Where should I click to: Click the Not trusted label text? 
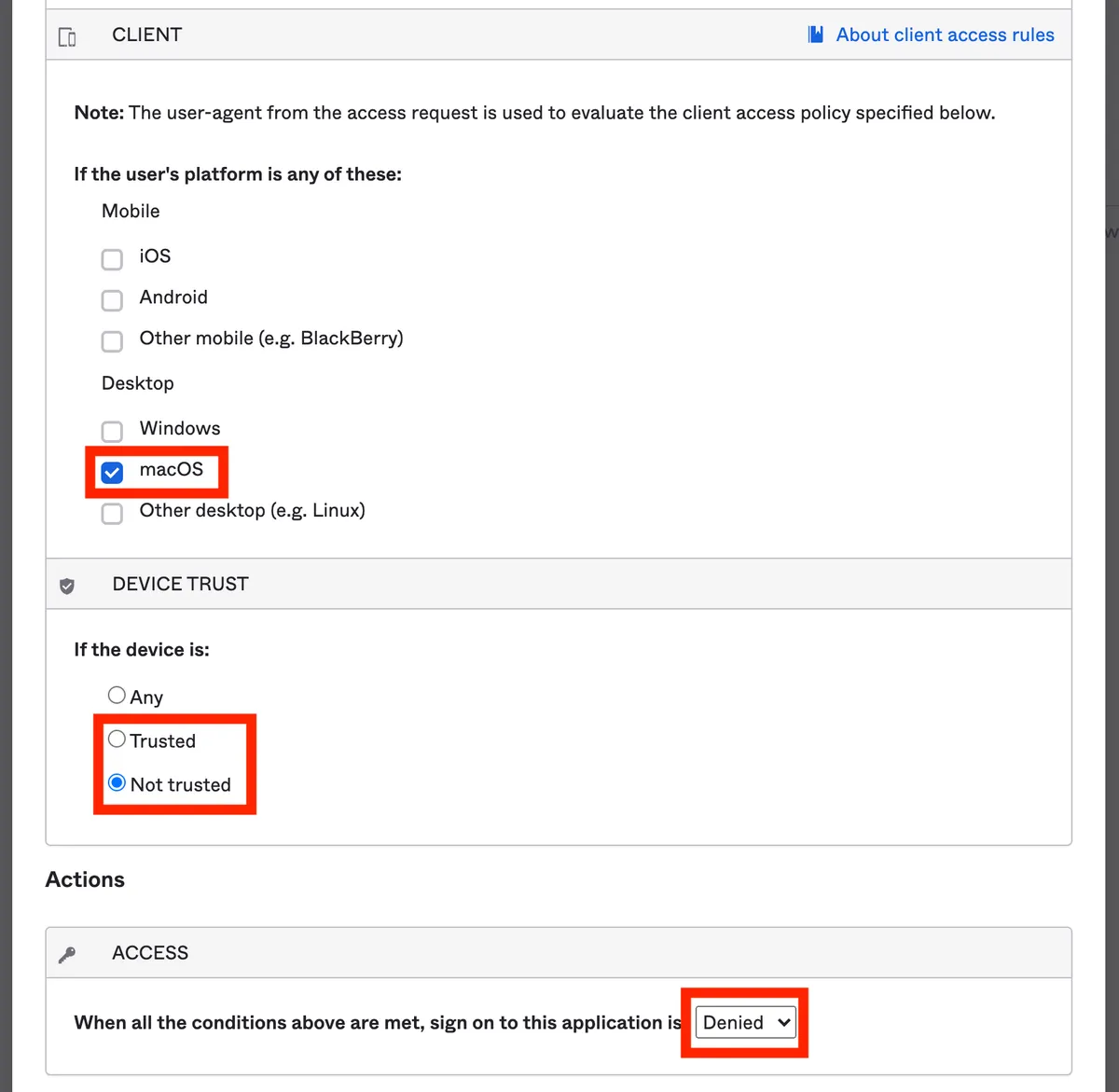[x=181, y=784]
